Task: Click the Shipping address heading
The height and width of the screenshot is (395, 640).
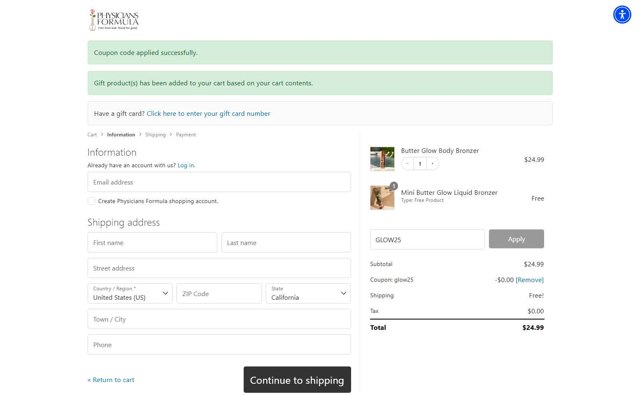Action: [x=123, y=222]
